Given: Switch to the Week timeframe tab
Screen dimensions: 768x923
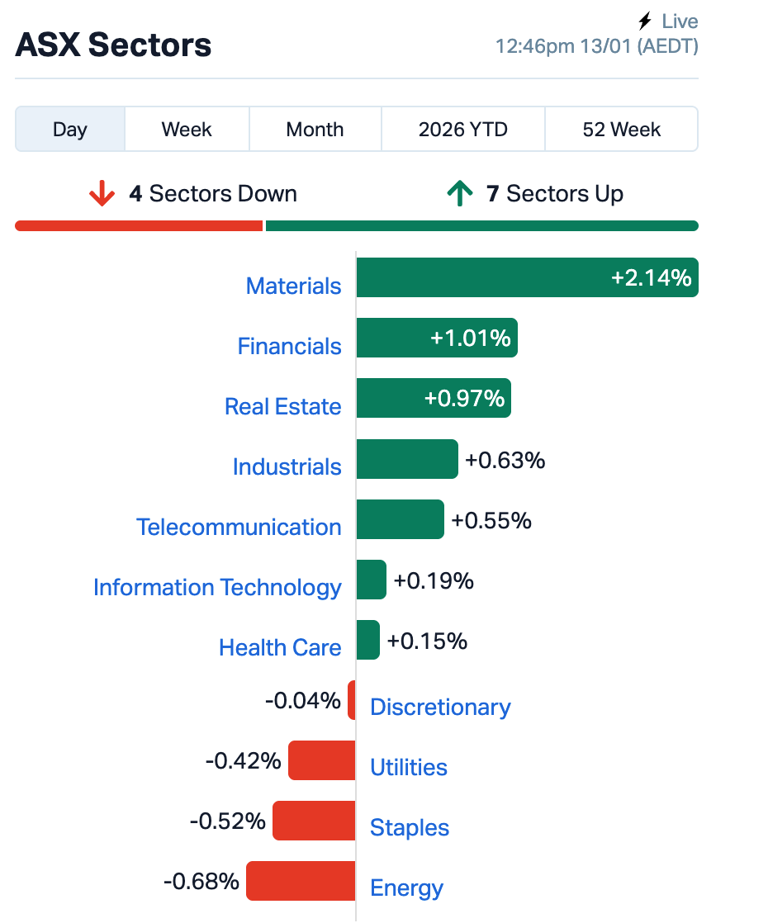Looking at the screenshot, I should (187, 129).
